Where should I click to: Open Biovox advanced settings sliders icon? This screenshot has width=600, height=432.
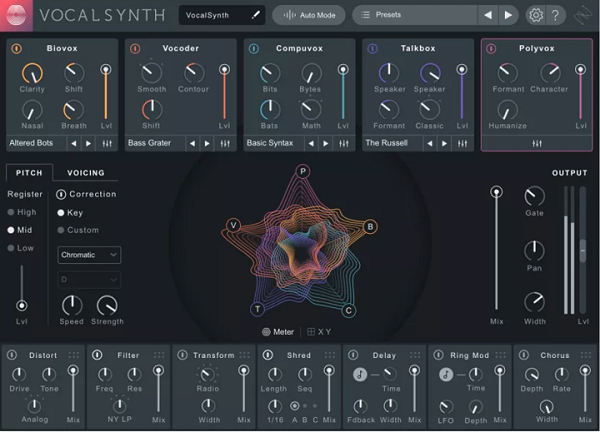[x=106, y=143]
